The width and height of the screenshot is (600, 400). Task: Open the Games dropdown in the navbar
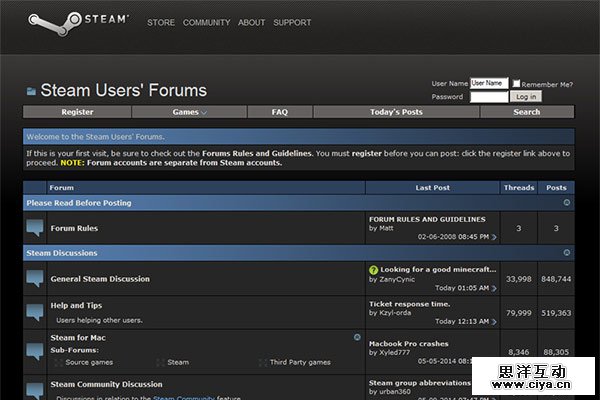click(189, 112)
